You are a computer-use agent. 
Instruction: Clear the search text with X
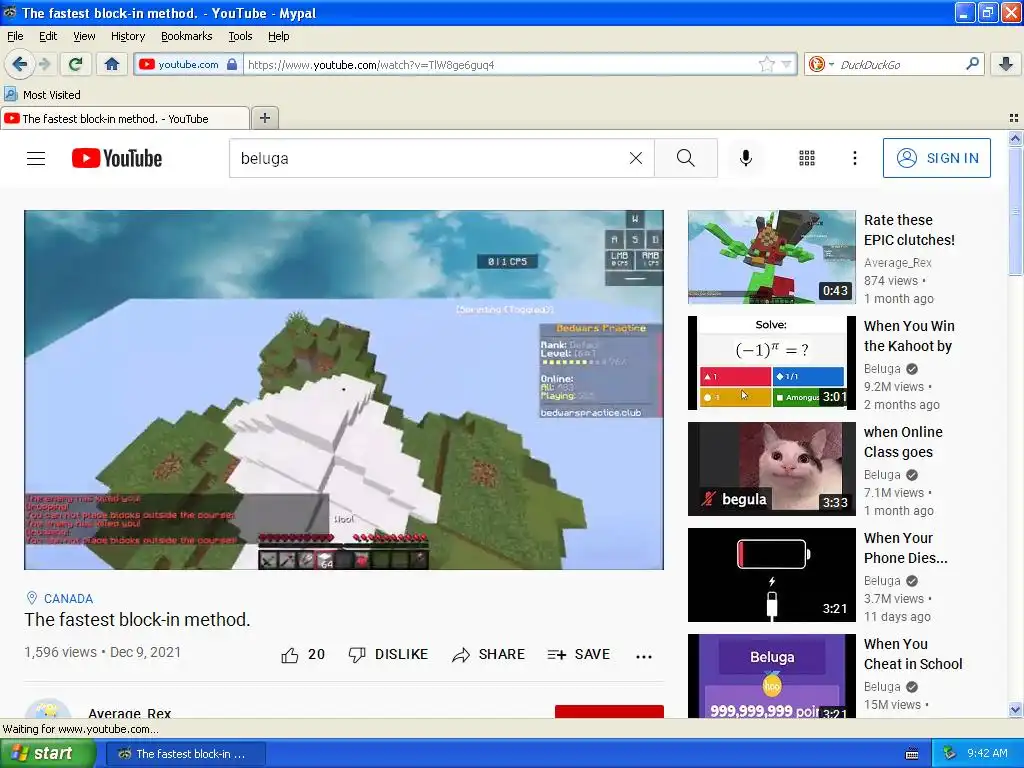tap(635, 158)
